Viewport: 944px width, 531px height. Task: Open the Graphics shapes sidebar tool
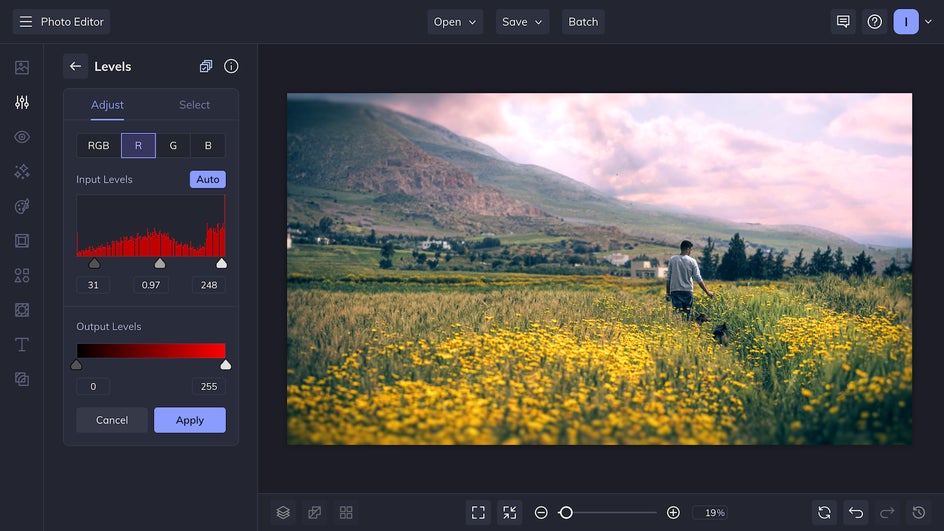(22, 276)
